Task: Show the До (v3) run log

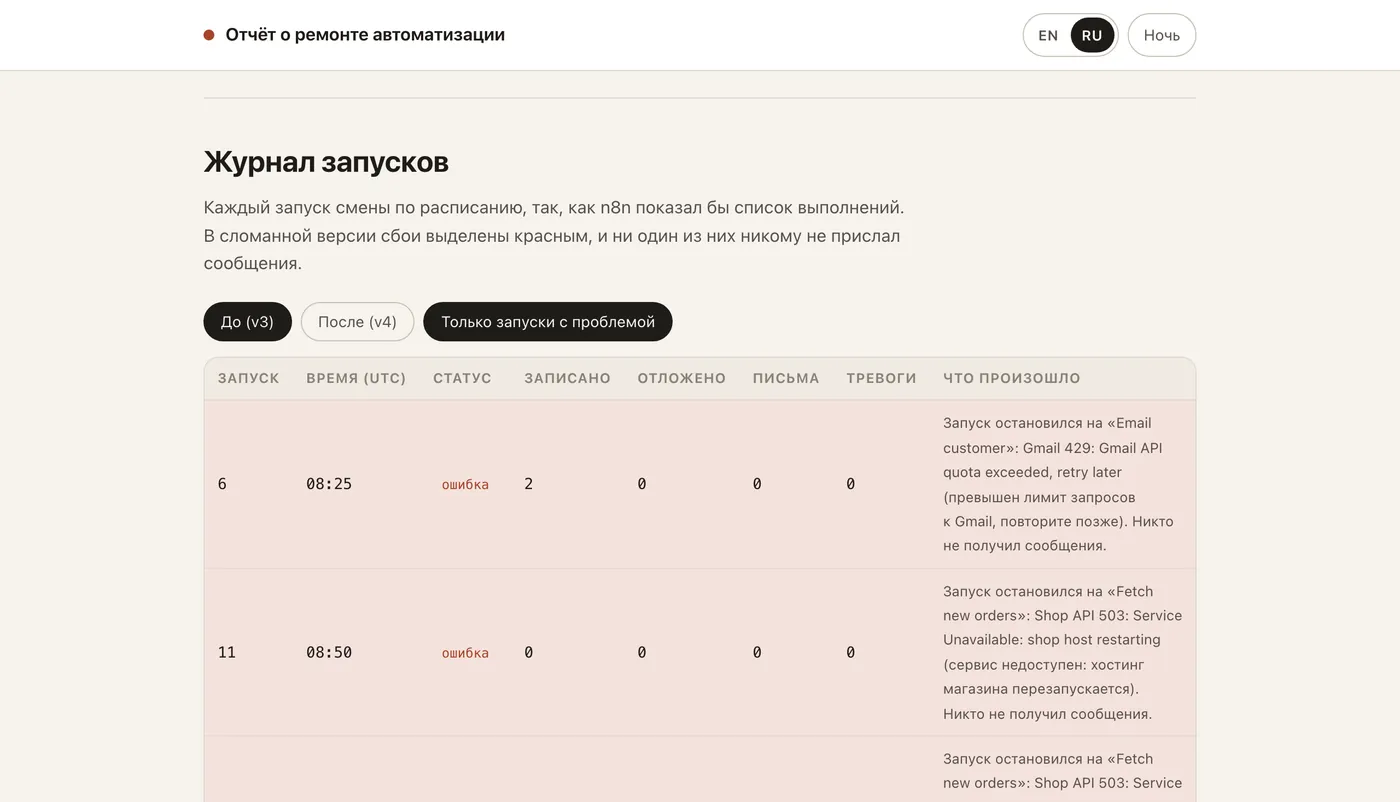Action: (x=247, y=322)
